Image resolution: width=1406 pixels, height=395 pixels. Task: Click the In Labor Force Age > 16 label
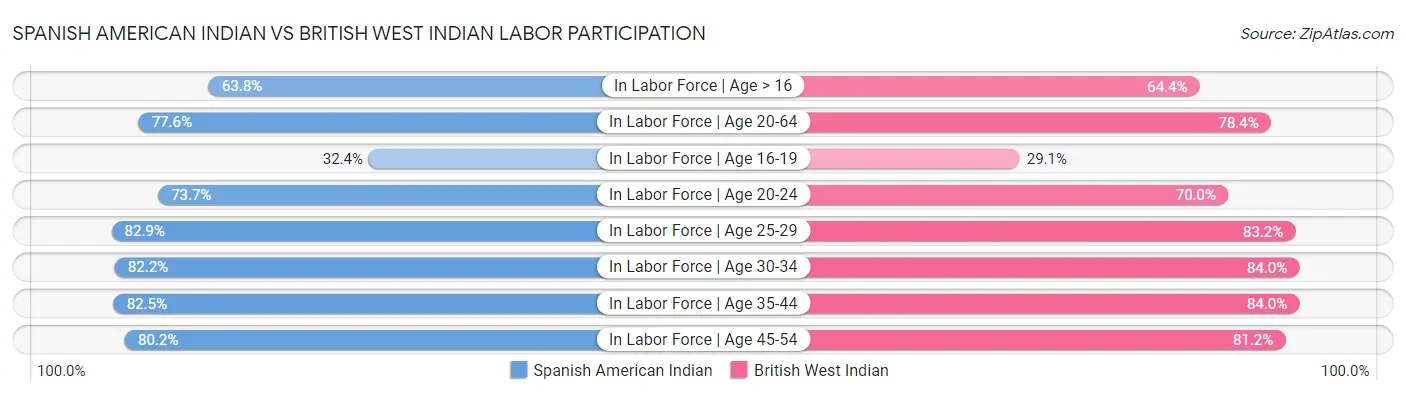pyautogui.click(x=703, y=86)
